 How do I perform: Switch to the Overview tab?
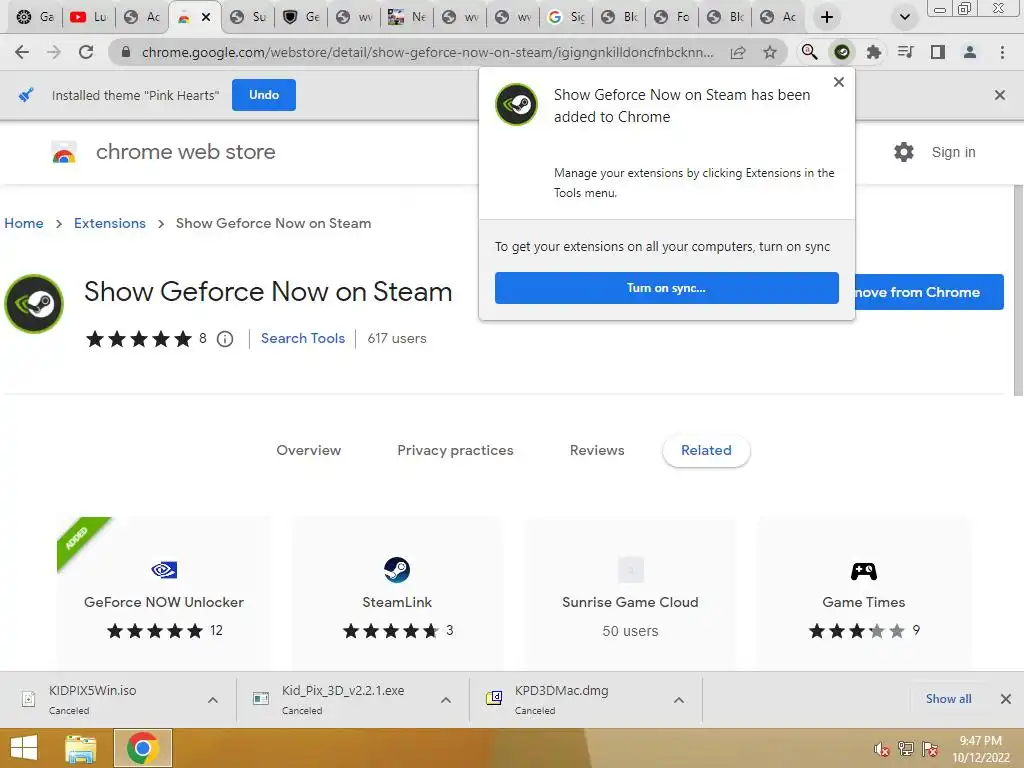click(x=308, y=450)
